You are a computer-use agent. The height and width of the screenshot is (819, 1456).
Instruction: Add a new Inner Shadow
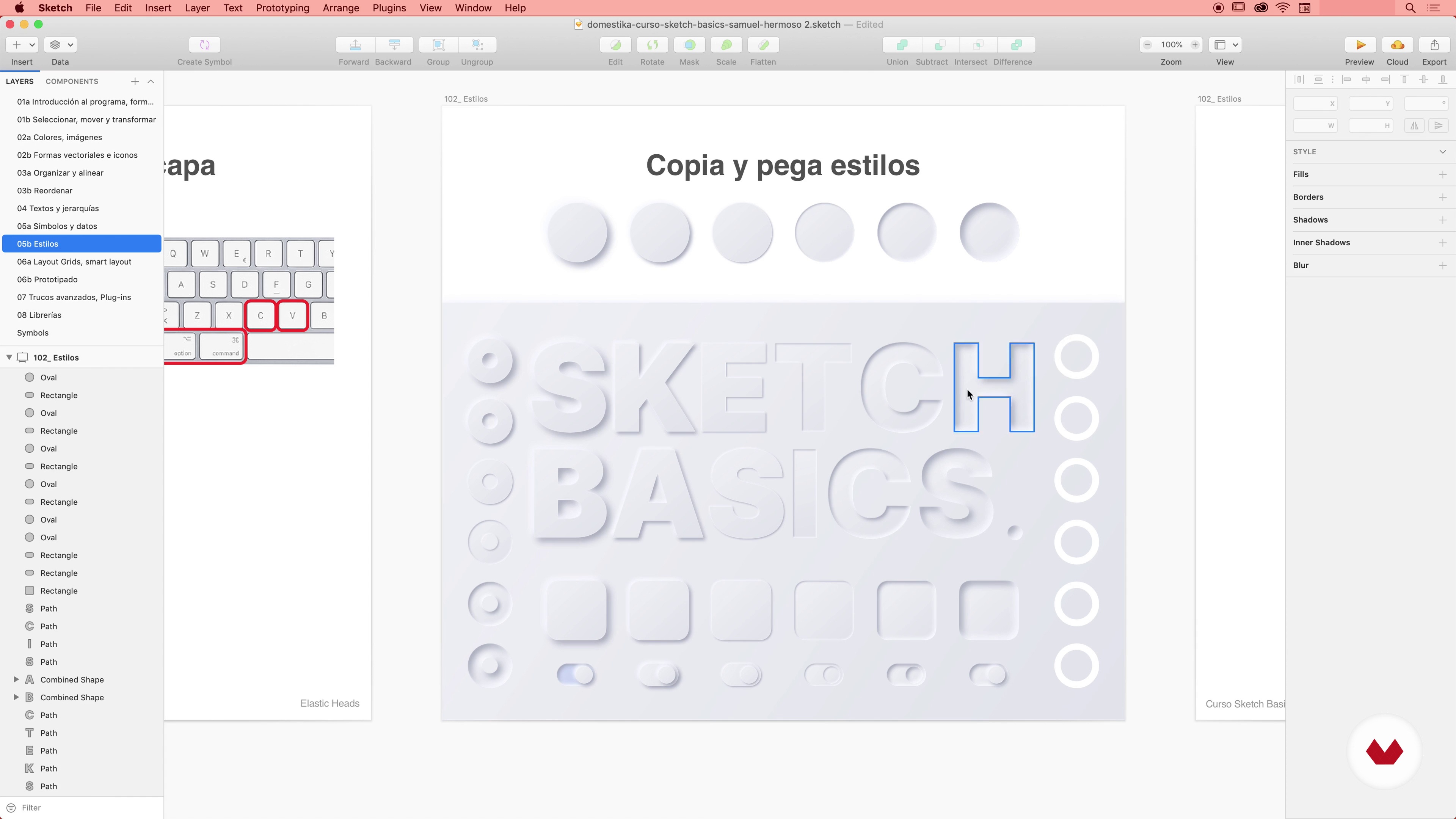point(1442,243)
